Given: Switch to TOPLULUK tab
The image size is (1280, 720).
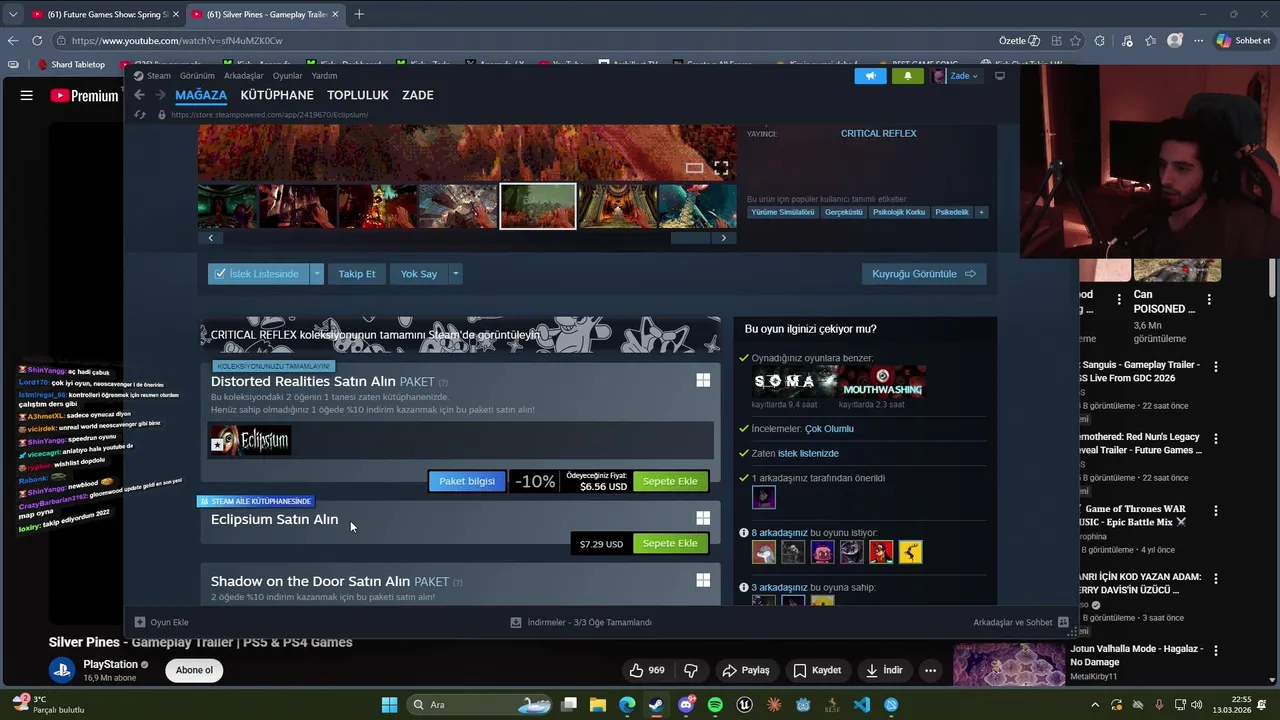Looking at the screenshot, I should [358, 95].
